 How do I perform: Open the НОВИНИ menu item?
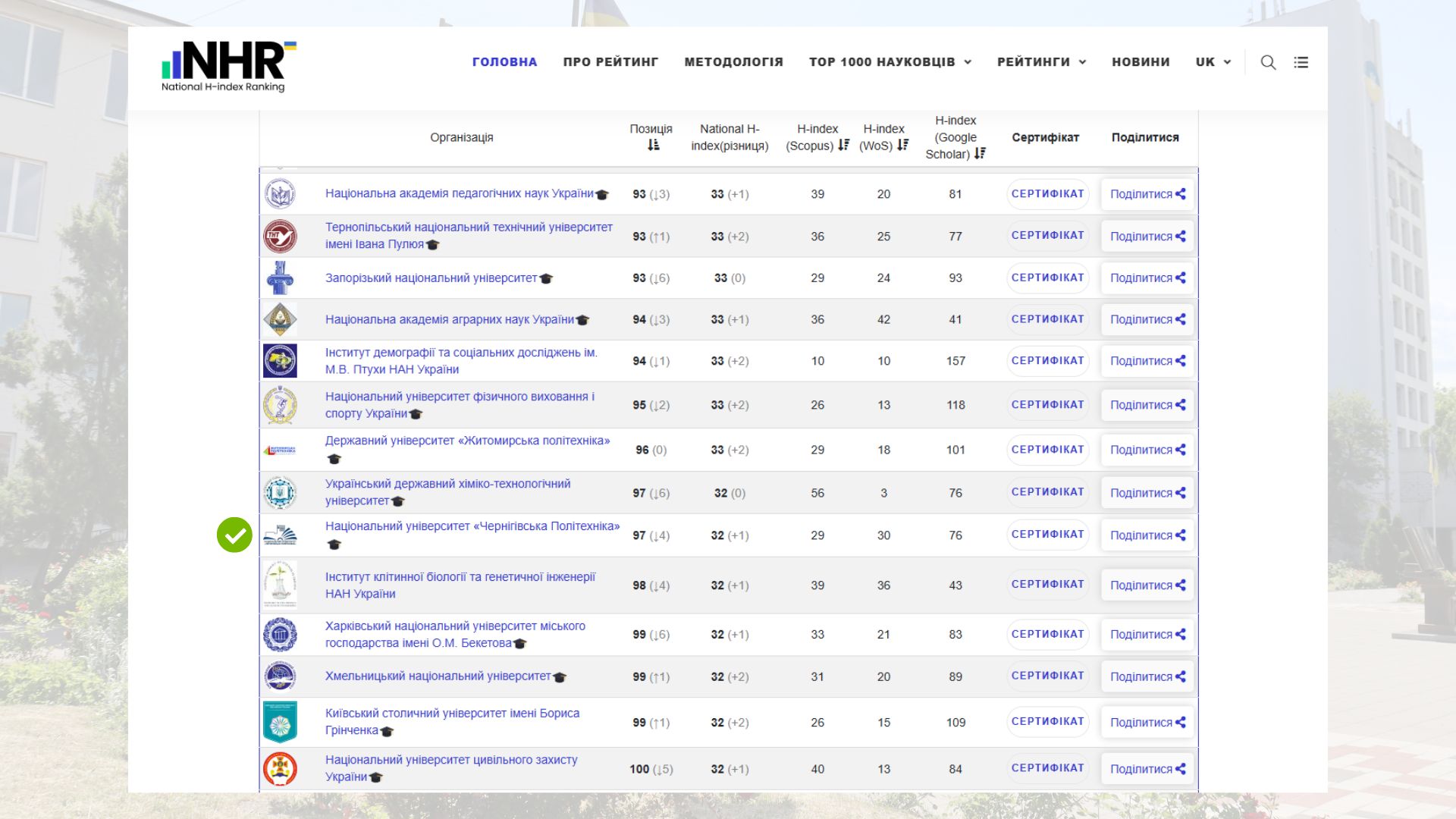click(1141, 62)
